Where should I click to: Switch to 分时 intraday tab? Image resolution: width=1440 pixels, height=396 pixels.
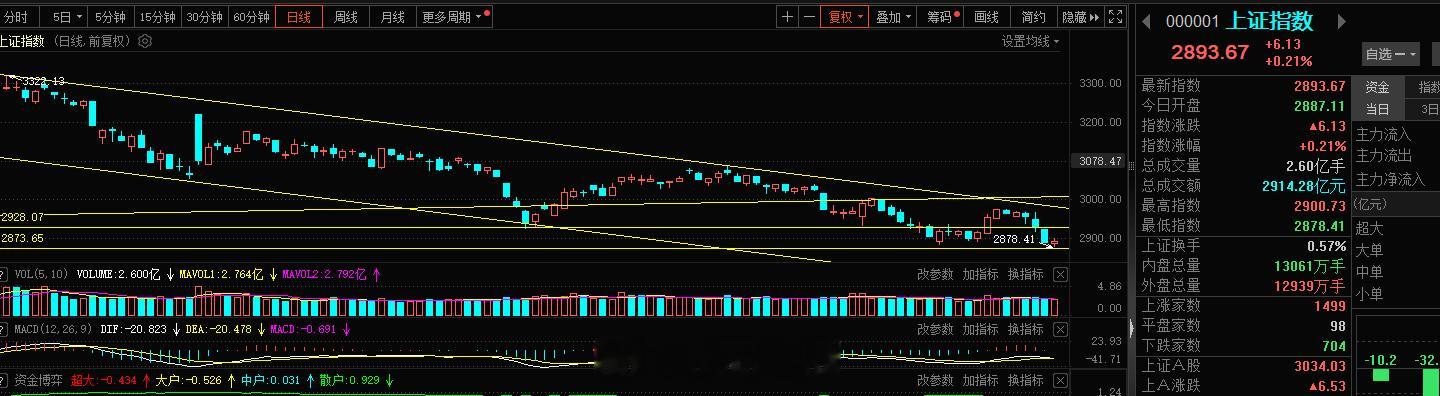coord(15,17)
